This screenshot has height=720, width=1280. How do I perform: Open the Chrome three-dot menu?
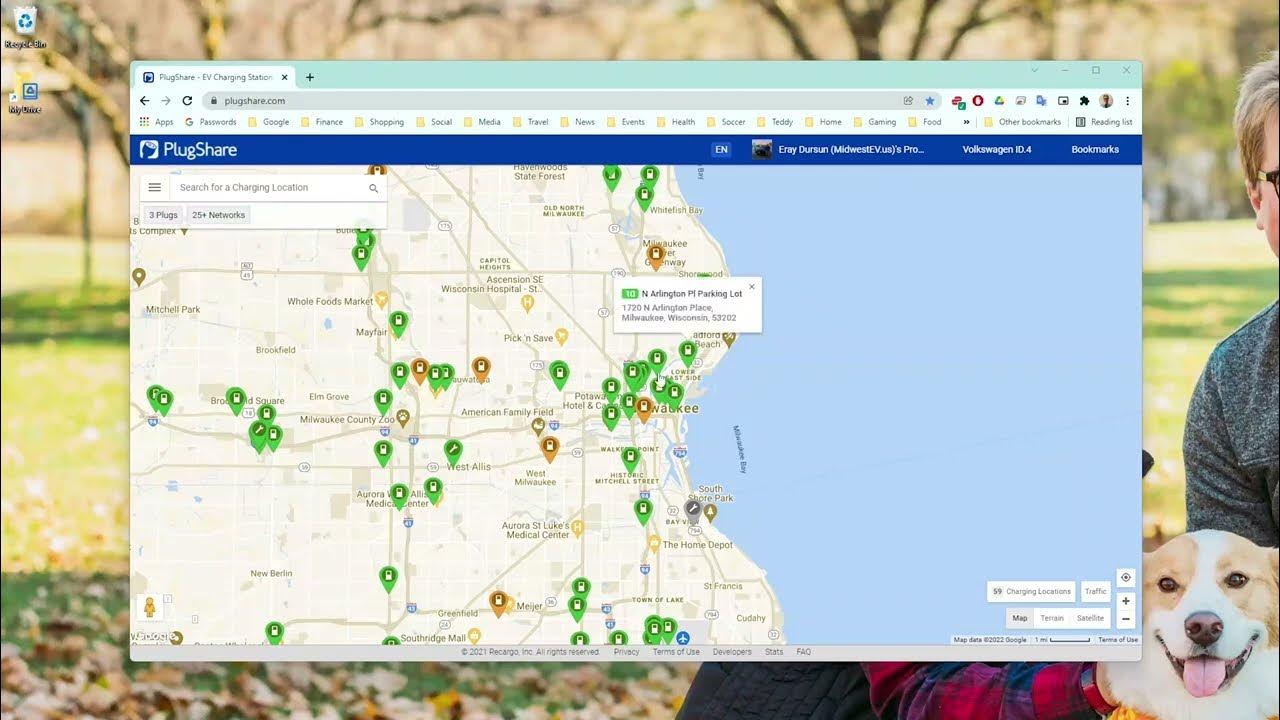pyautogui.click(x=1127, y=101)
